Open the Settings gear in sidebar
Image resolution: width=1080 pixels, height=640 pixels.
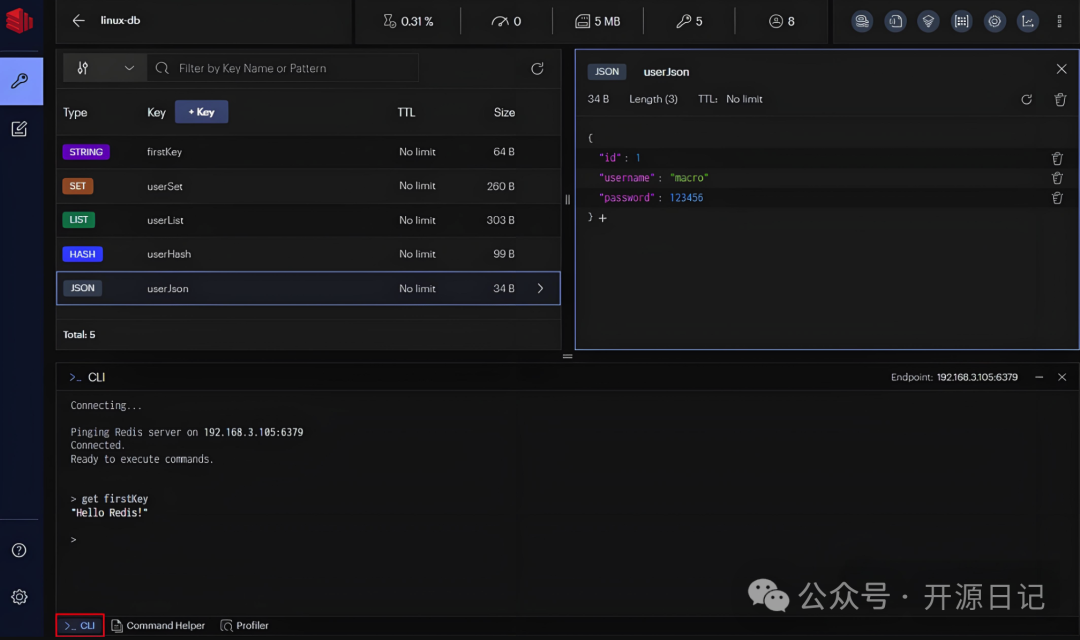(x=19, y=597)
